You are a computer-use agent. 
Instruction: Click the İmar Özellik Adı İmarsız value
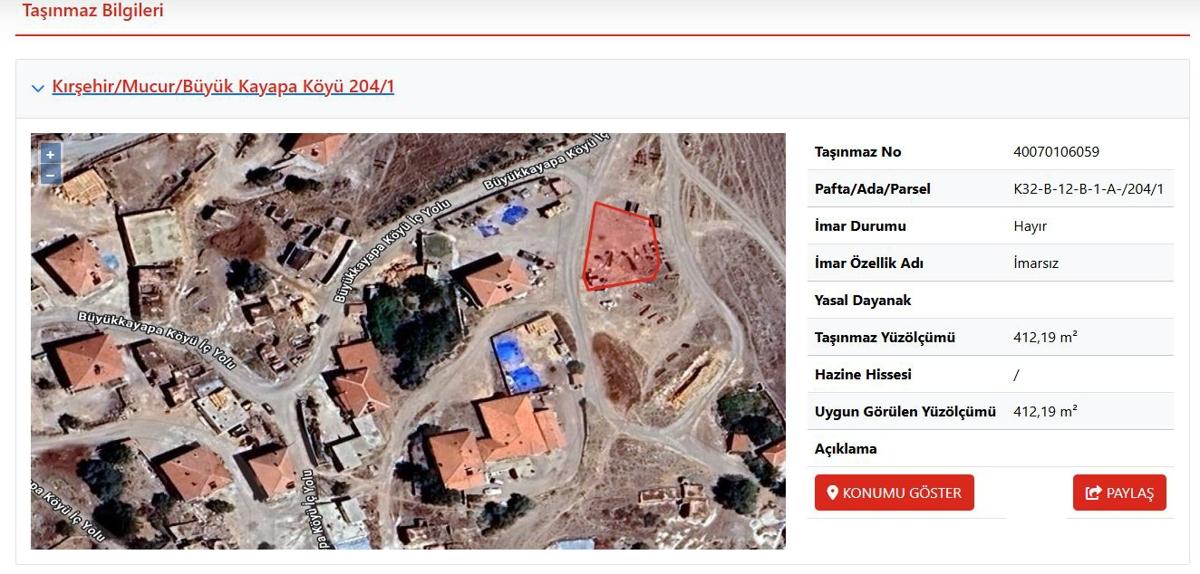pos(1035,263)
